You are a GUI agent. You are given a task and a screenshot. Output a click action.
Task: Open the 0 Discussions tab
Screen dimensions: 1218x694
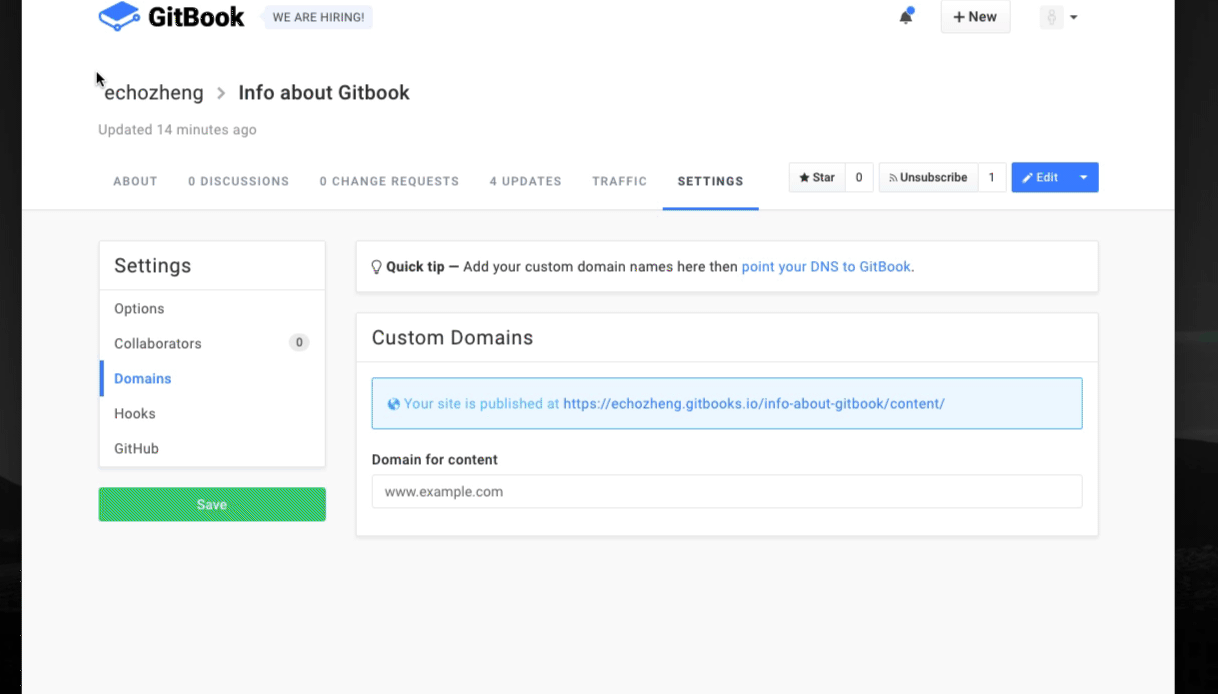coord(238,181)
